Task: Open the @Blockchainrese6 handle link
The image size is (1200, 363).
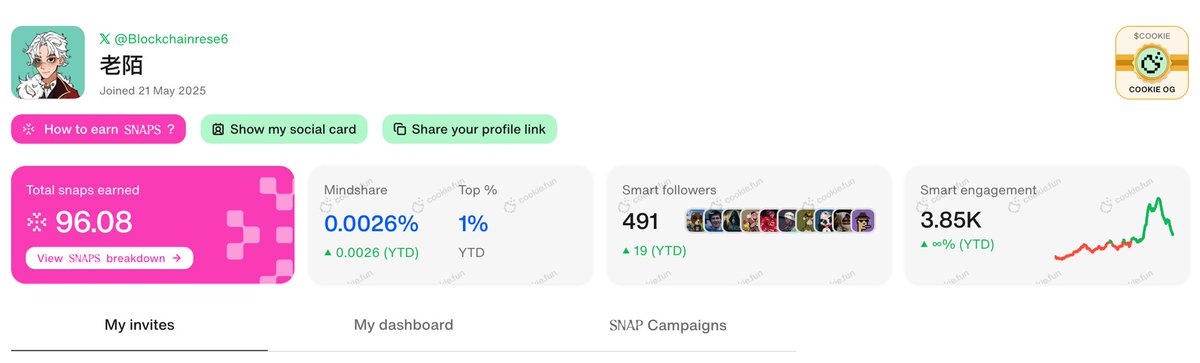Action: click(x=172, y=39)
